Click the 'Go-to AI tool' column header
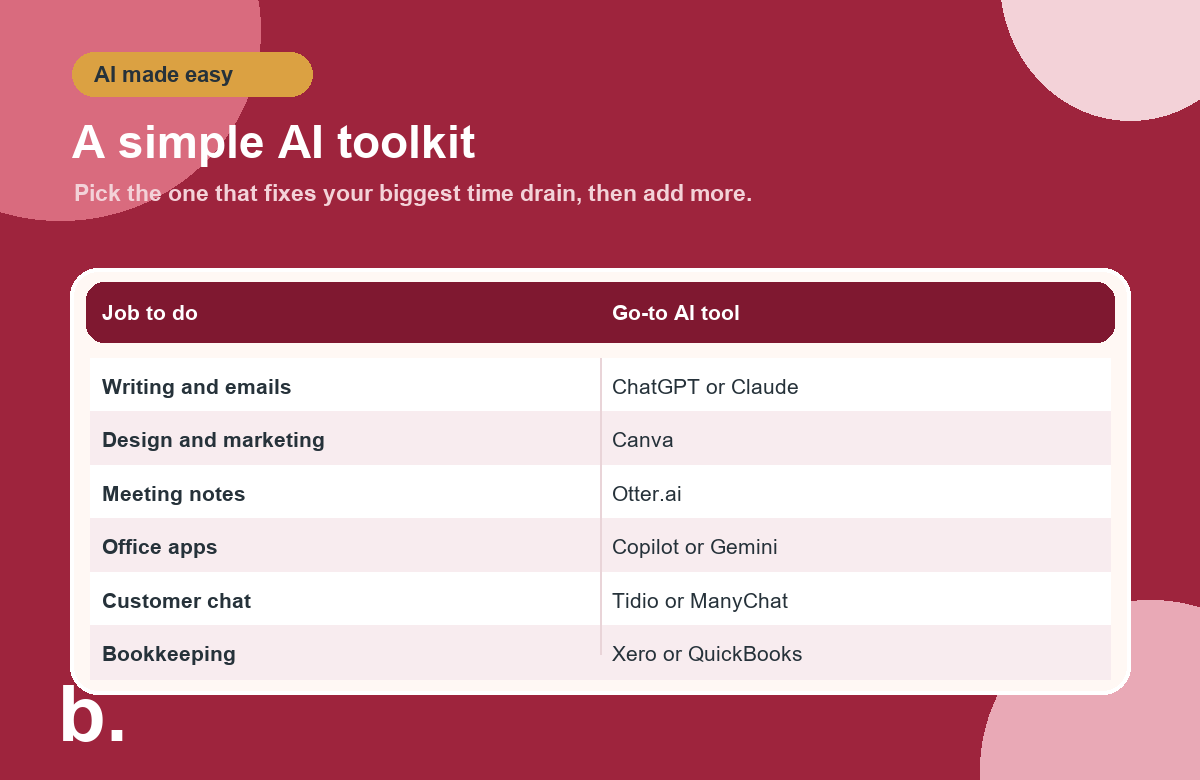Viewport: 1200px width, 780px height. tap(676, 313)
